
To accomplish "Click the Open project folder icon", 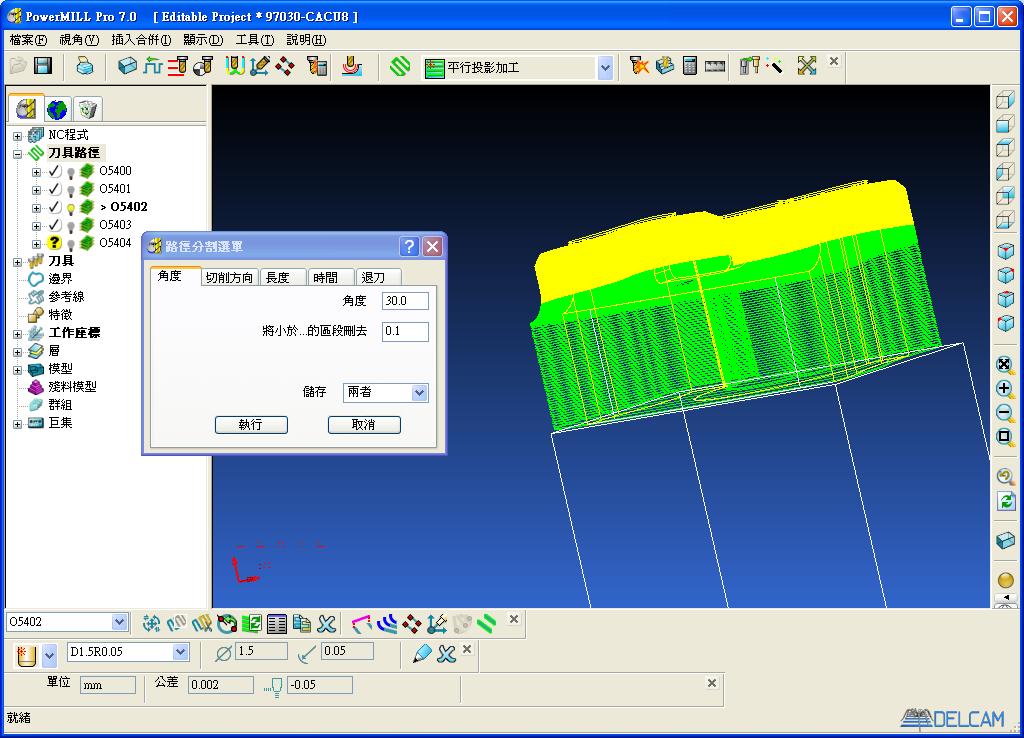I will click(18, 65).
